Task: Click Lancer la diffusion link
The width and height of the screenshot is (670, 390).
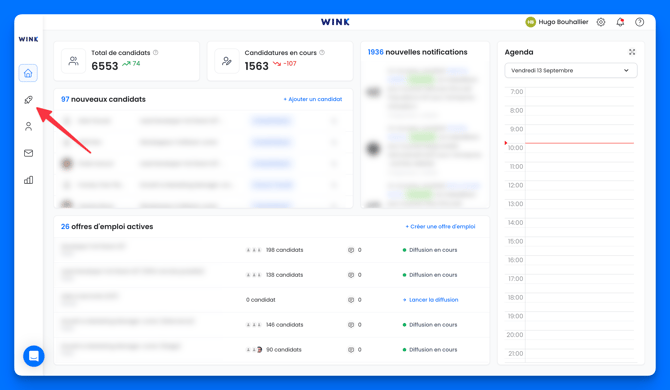Action: (x=431, y=300)
